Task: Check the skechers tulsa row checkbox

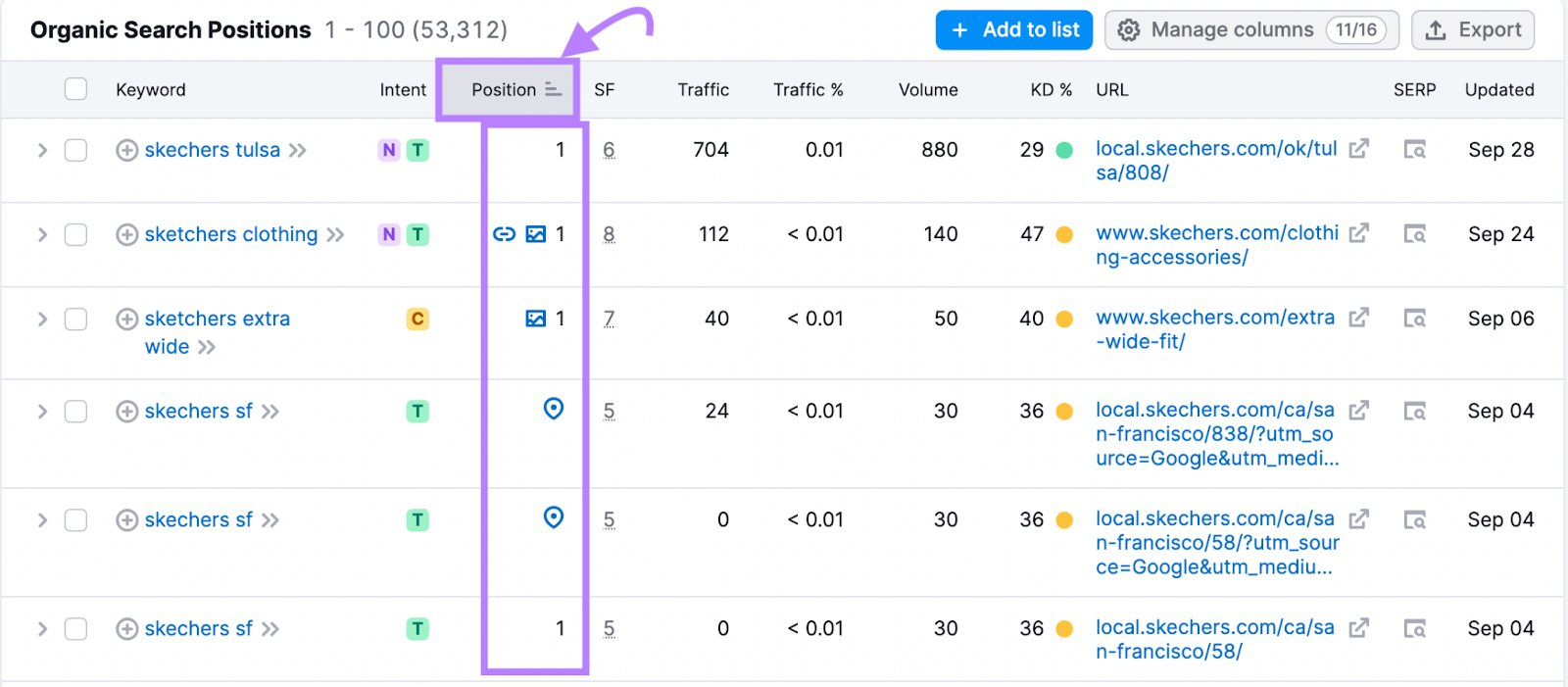Action: [75, 150]
